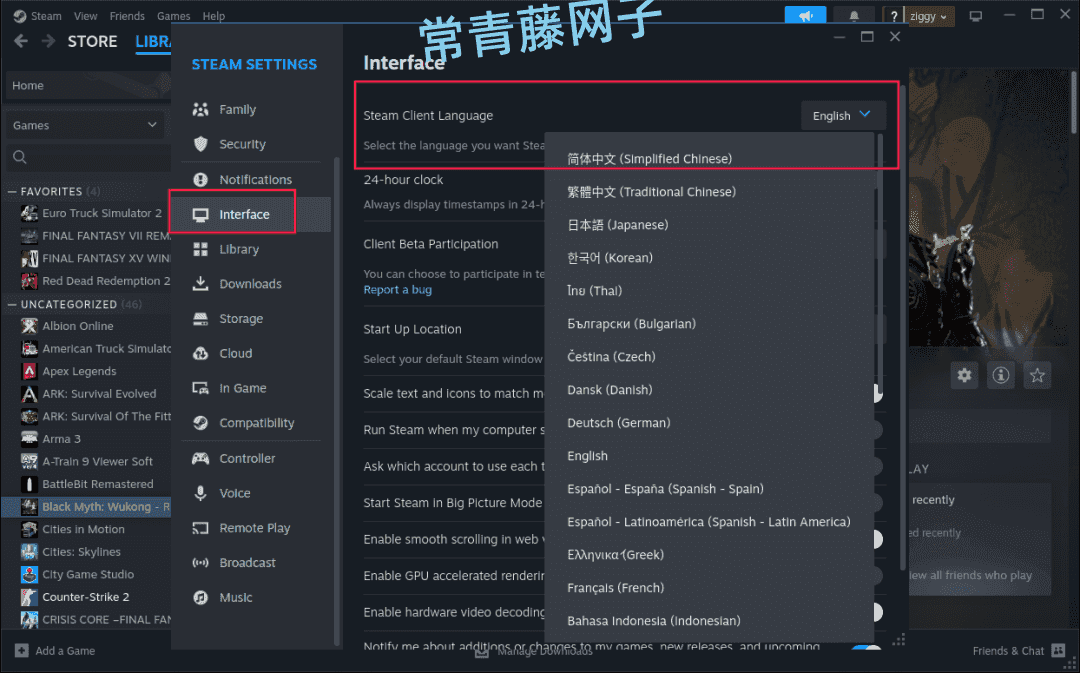The width and height of the screenshot is (1080, 673).
Task: Click the Home button in library
Action: [86, 85]
